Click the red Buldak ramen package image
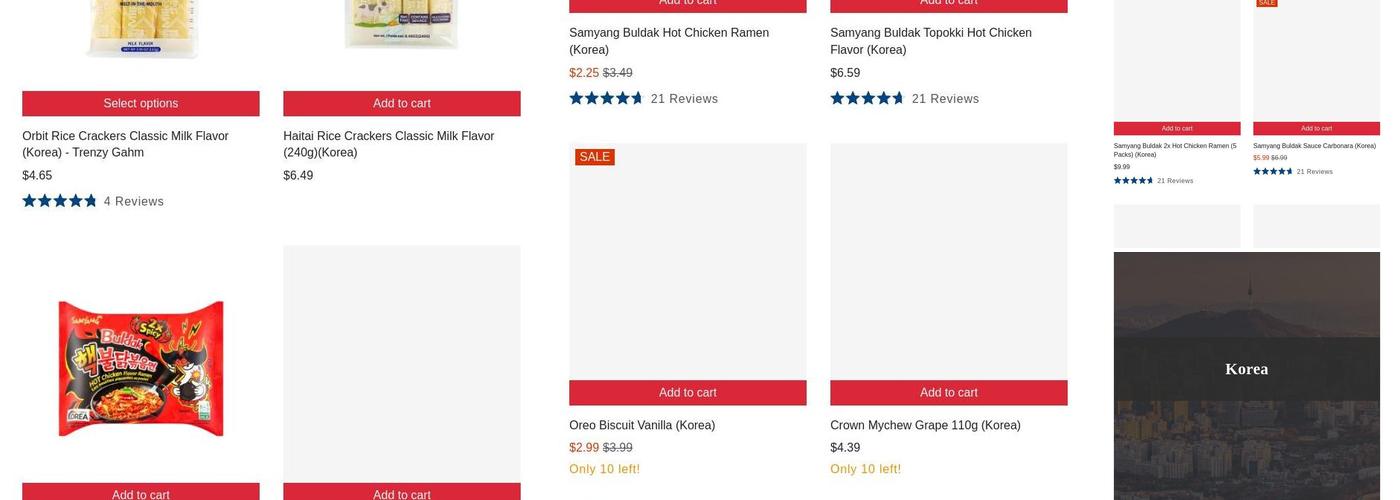This screenshot has height=500, width=1400. pyautogui.click(x=141, y=368)
